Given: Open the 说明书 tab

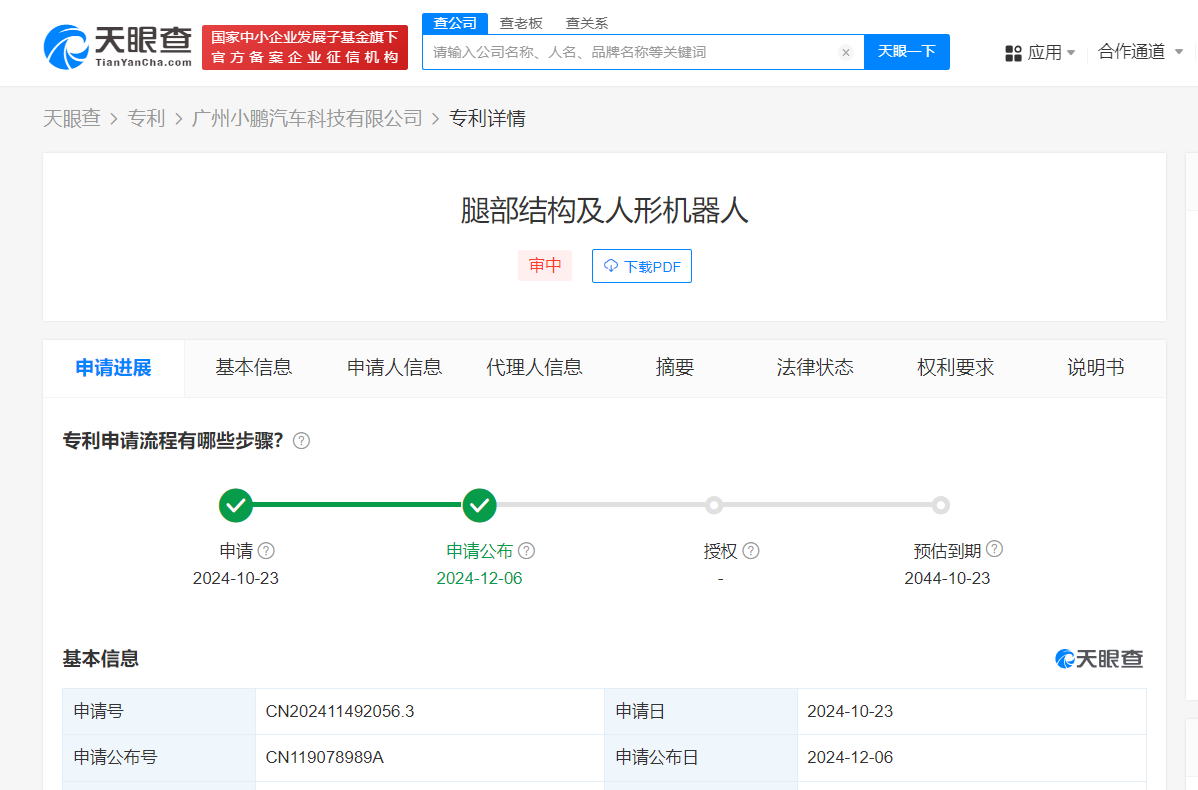Looking at the screenshot, I should pos(1095,367).
